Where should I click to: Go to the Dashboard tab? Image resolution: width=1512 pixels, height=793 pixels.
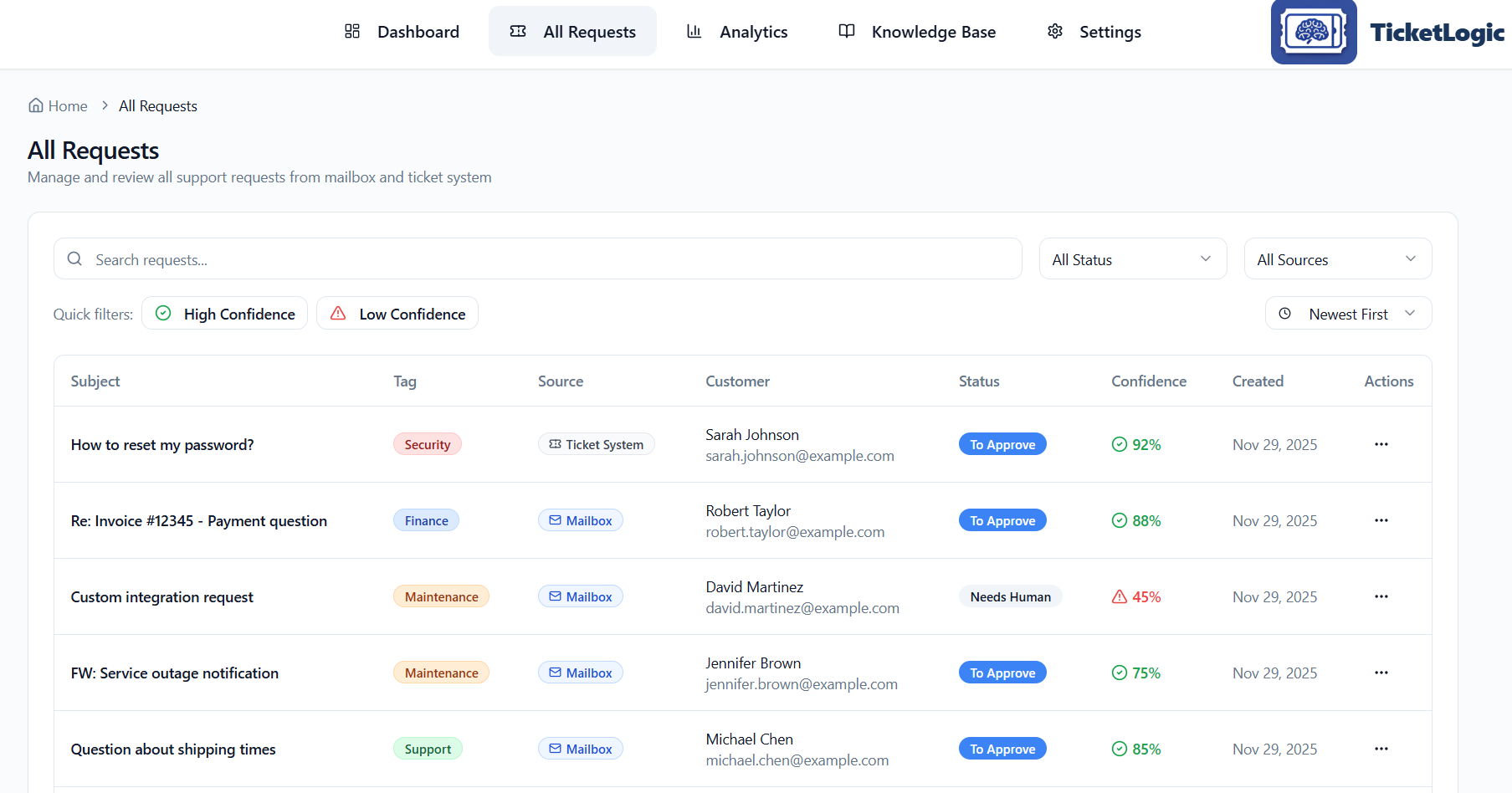(402, 32)
